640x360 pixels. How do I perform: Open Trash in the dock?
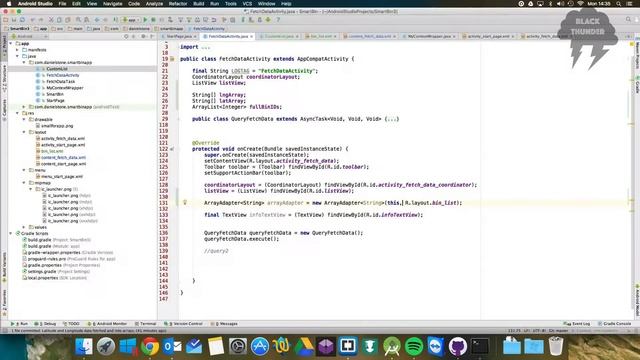coord(556,347)
